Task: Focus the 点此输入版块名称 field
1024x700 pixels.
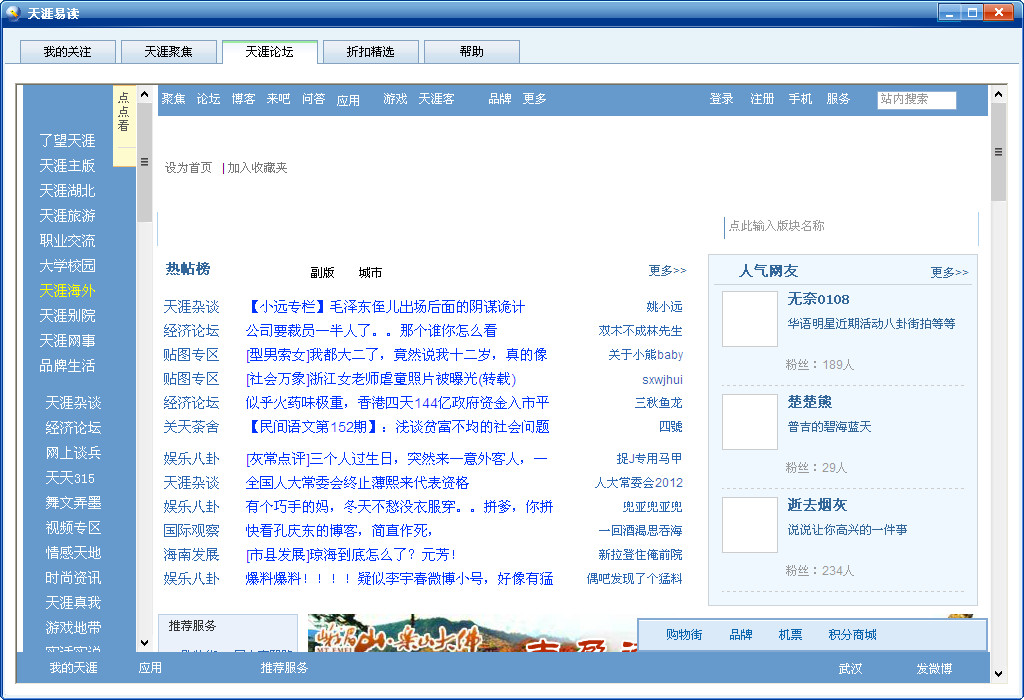Action: pos(850,226)
